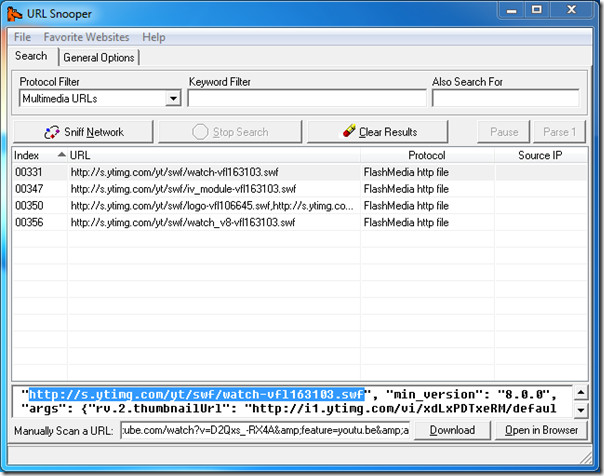Open the Help menu
The image size is (604, 476).
(x=154, y=37)
